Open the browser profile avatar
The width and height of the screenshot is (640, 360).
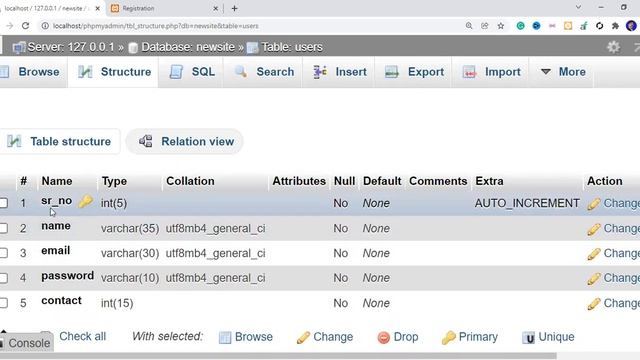pyautogui.click(x=631, y=26)
